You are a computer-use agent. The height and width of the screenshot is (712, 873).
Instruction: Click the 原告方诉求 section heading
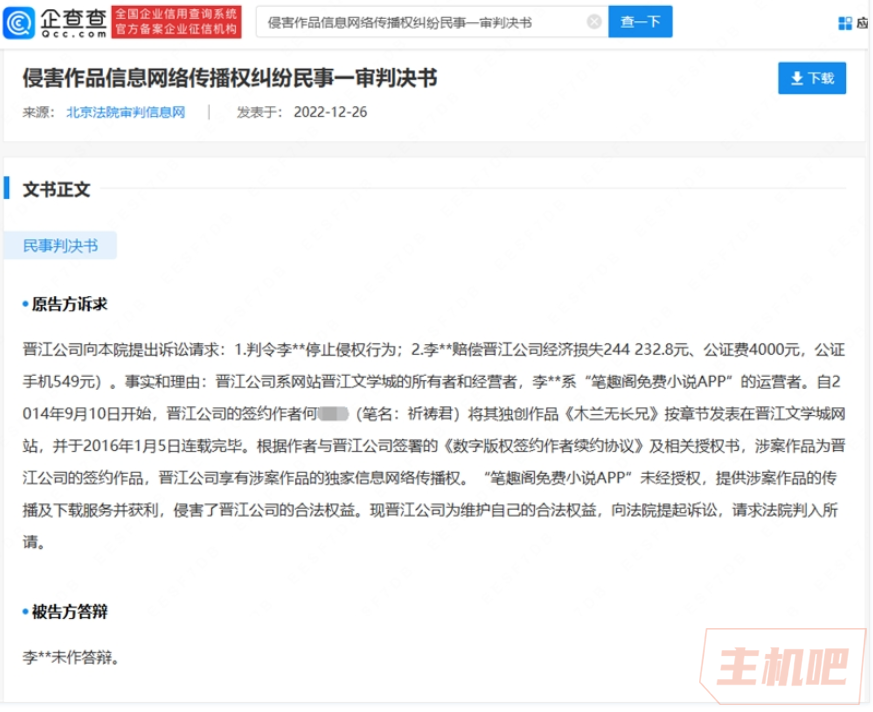[69, 304]
